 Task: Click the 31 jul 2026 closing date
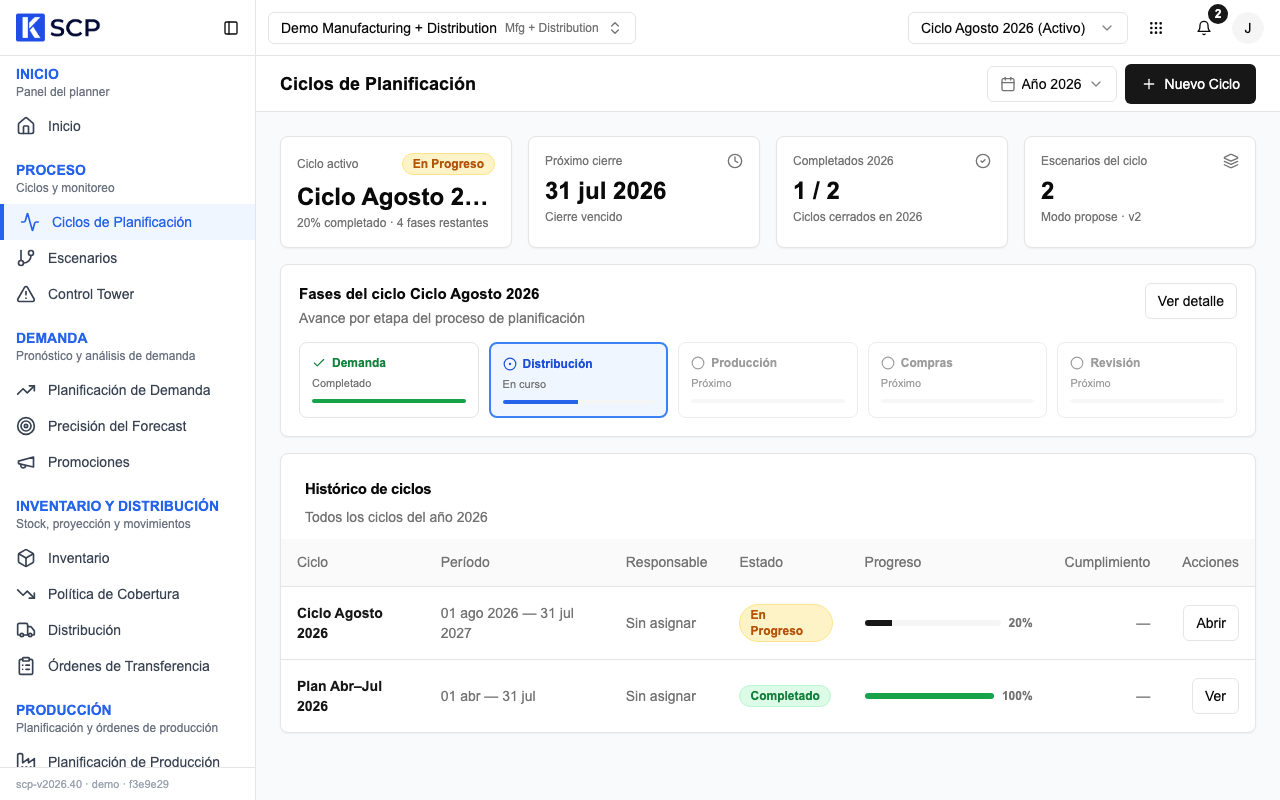606,191
